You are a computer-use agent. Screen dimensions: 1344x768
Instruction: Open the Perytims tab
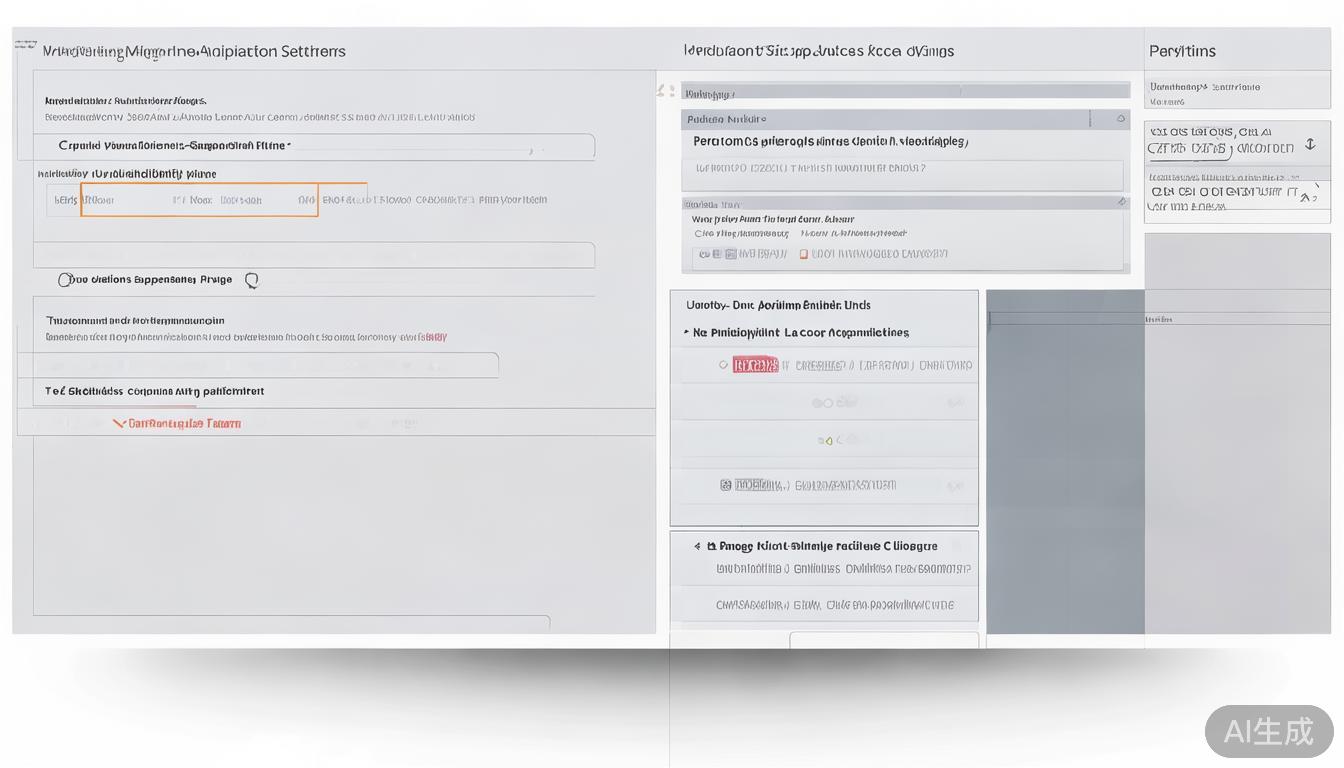(1182, 51)
